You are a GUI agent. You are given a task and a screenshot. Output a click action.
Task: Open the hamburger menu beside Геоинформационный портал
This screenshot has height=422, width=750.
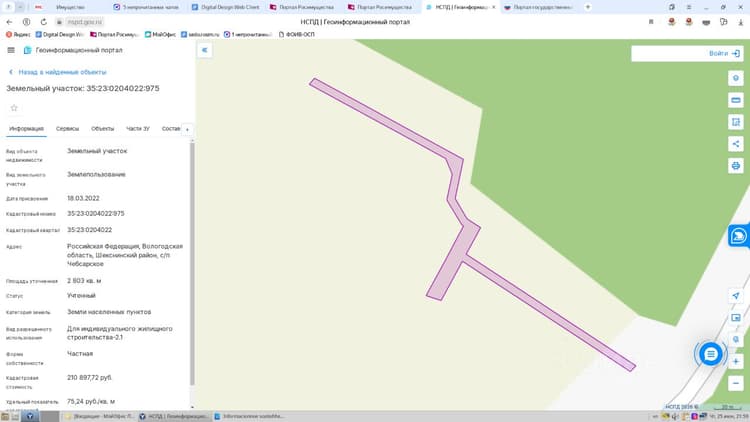[x=11, y=50]
